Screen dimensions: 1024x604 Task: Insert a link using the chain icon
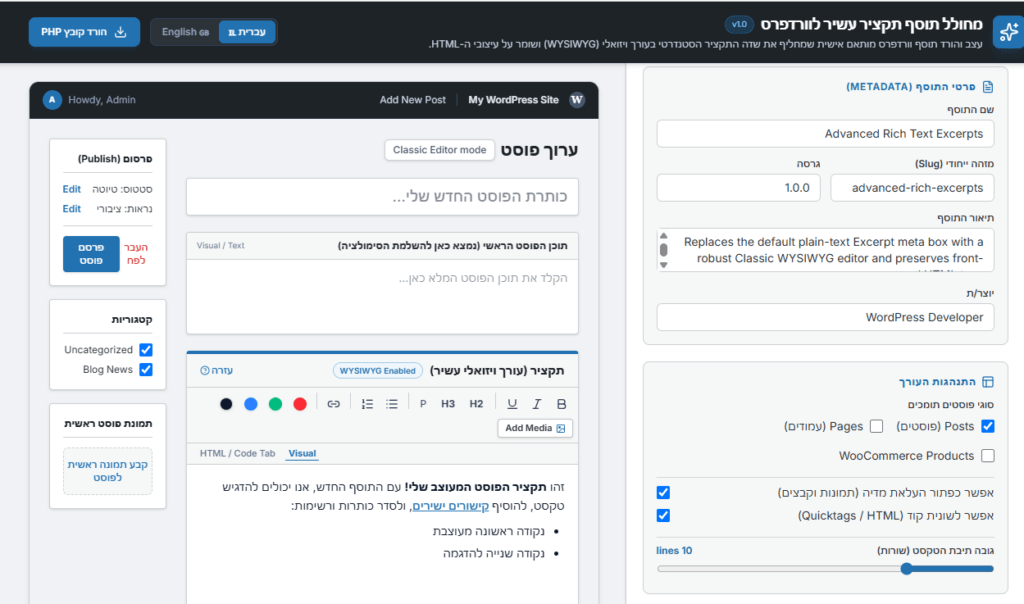334,404
